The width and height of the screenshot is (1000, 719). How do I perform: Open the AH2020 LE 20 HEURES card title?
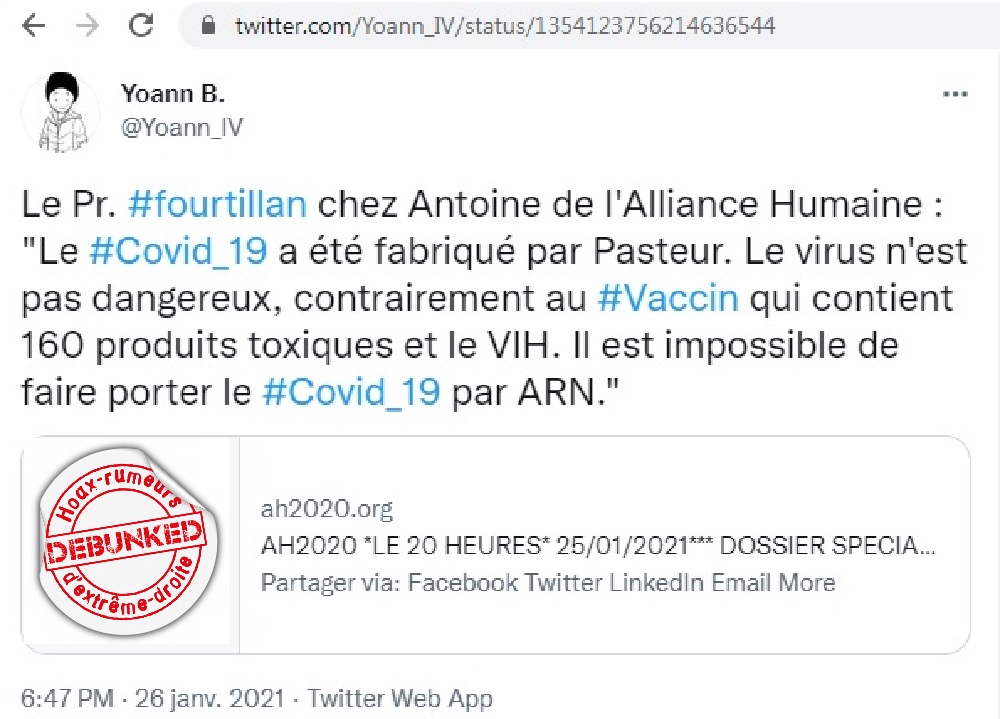598,545
